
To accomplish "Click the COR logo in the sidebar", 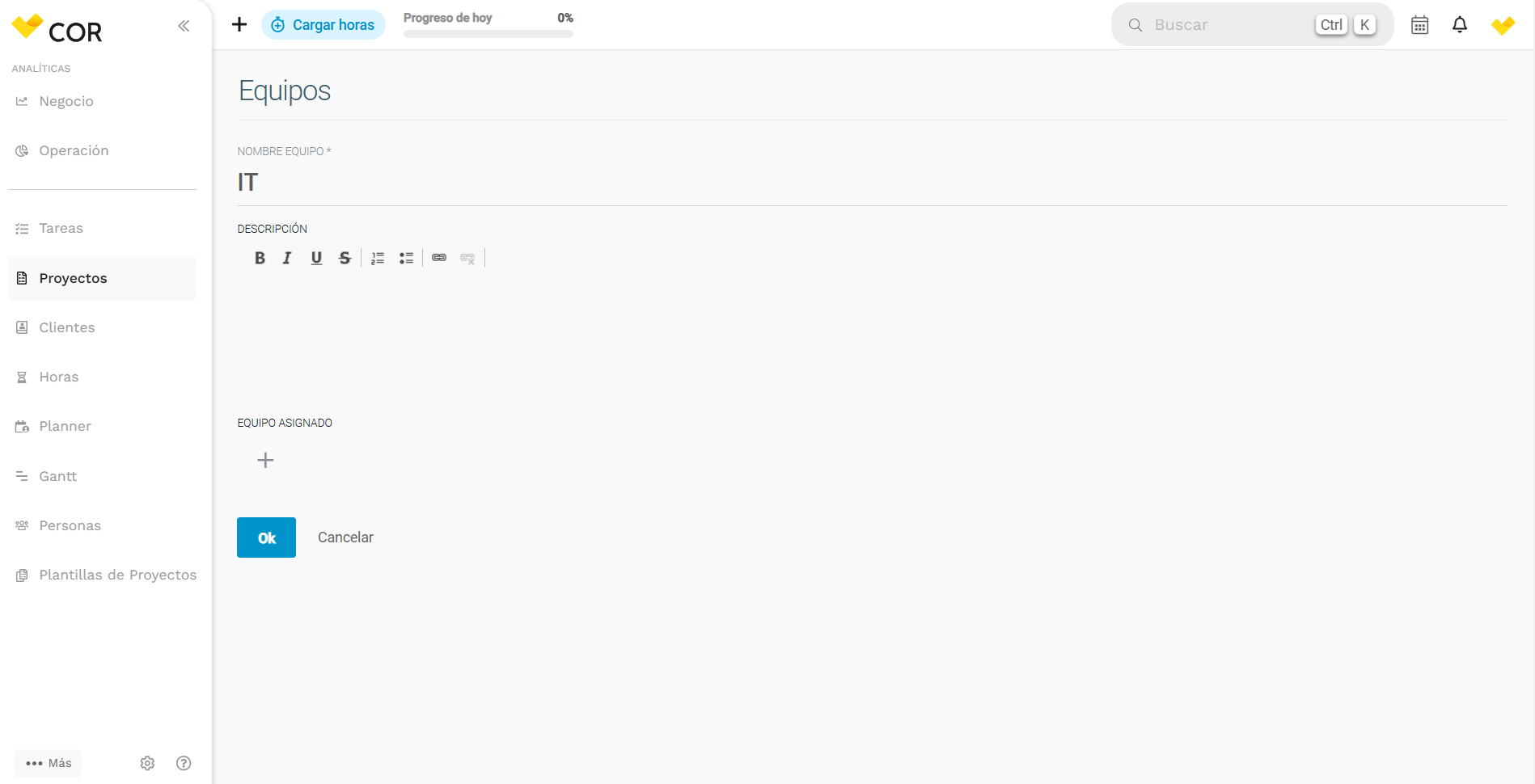I will (x=57, y=29).
